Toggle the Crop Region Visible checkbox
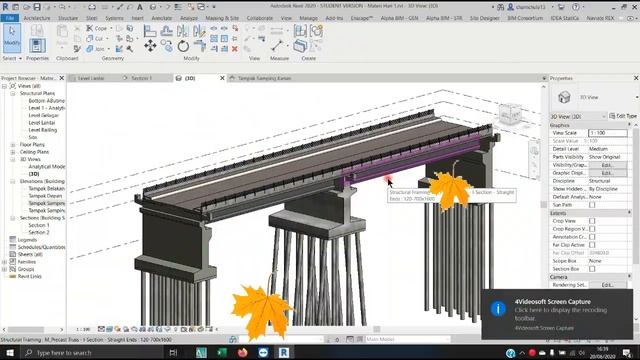Viewport: 640px width, 360px height. click(x=592, y=229)
